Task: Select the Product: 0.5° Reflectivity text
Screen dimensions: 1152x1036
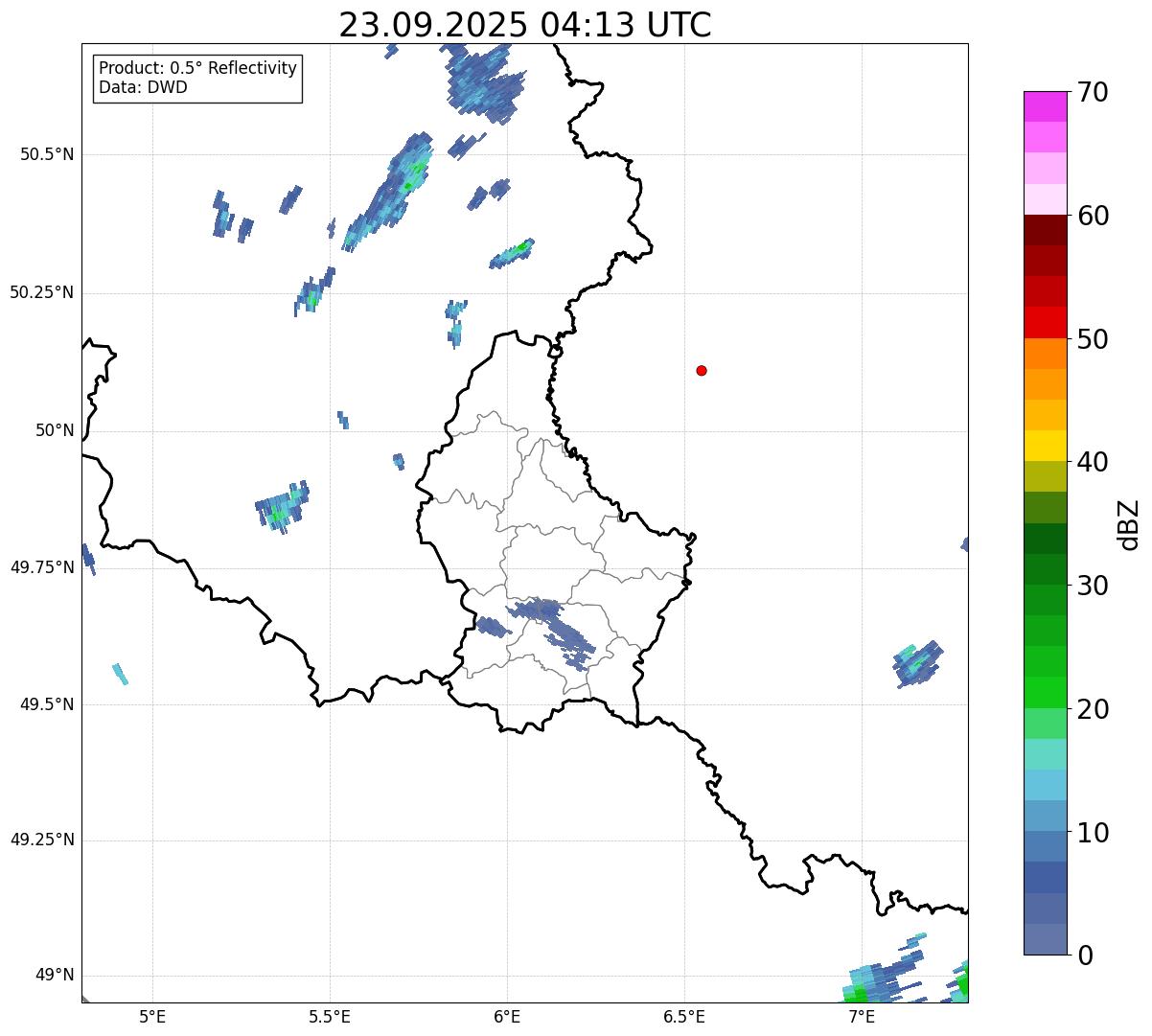Action: (197, 69)
